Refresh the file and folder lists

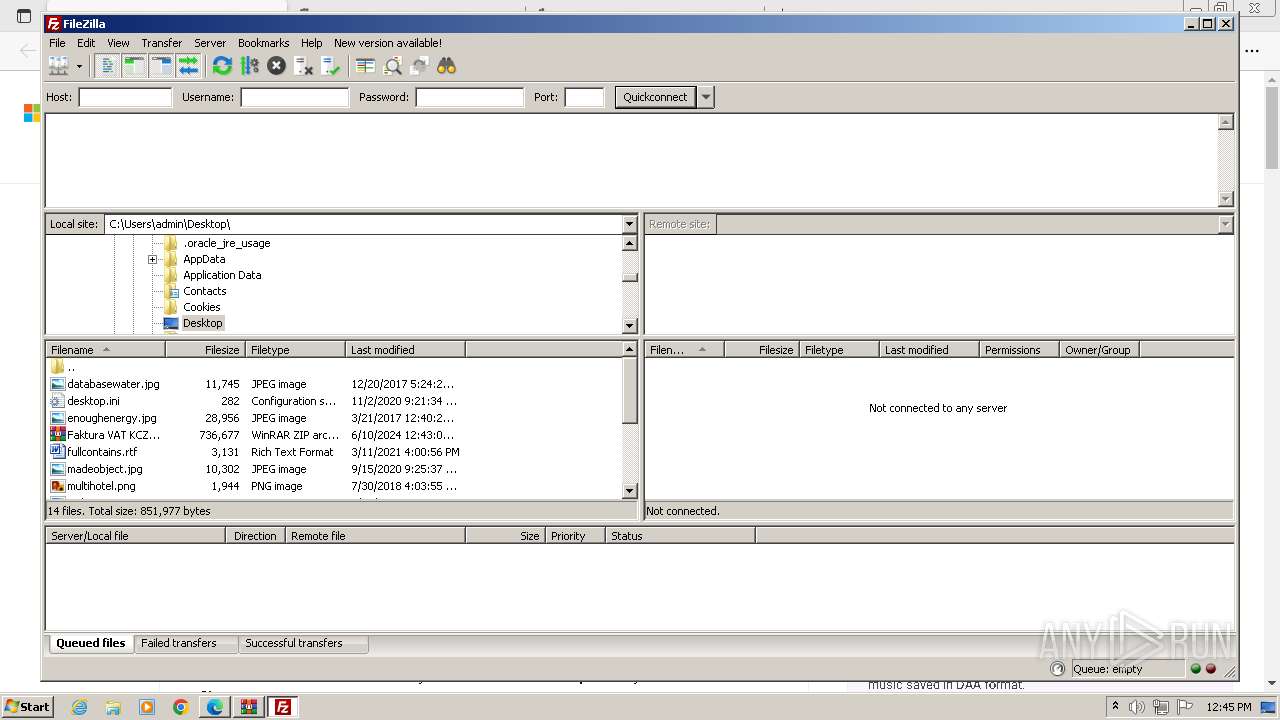(222, 66)
